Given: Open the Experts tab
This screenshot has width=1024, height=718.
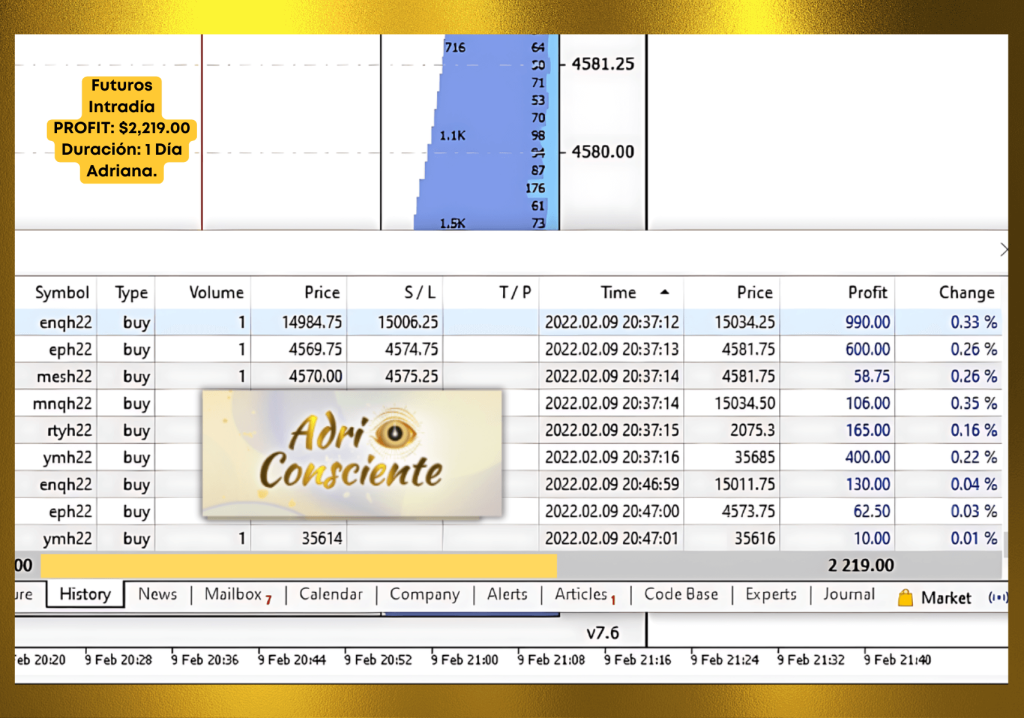Looking at the screenshot, I should pos(771,594).
